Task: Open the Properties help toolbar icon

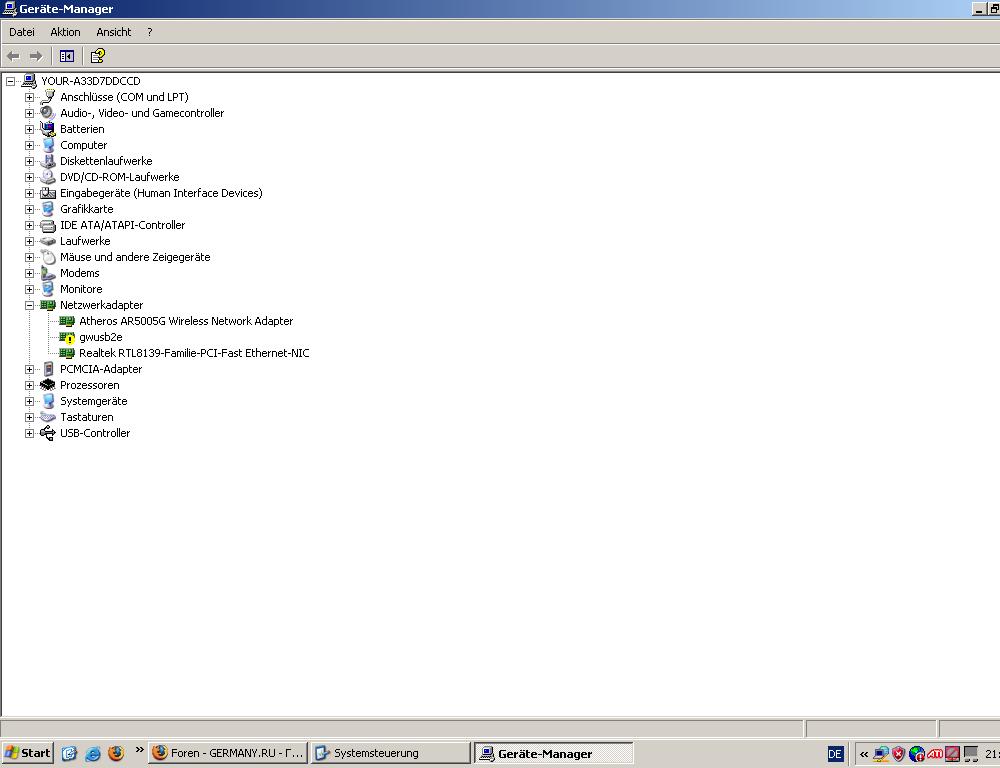Action: 98,56
